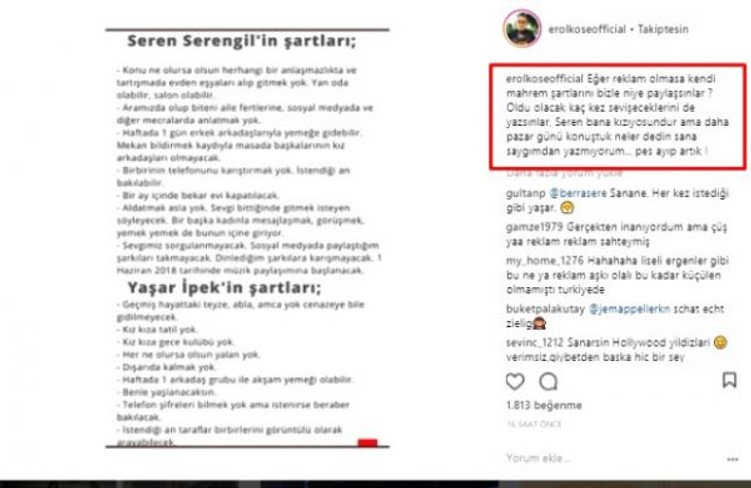Open my_home_1276 commenter profile
The width and height of the screenshot is (751, 488).
(545, 261)
